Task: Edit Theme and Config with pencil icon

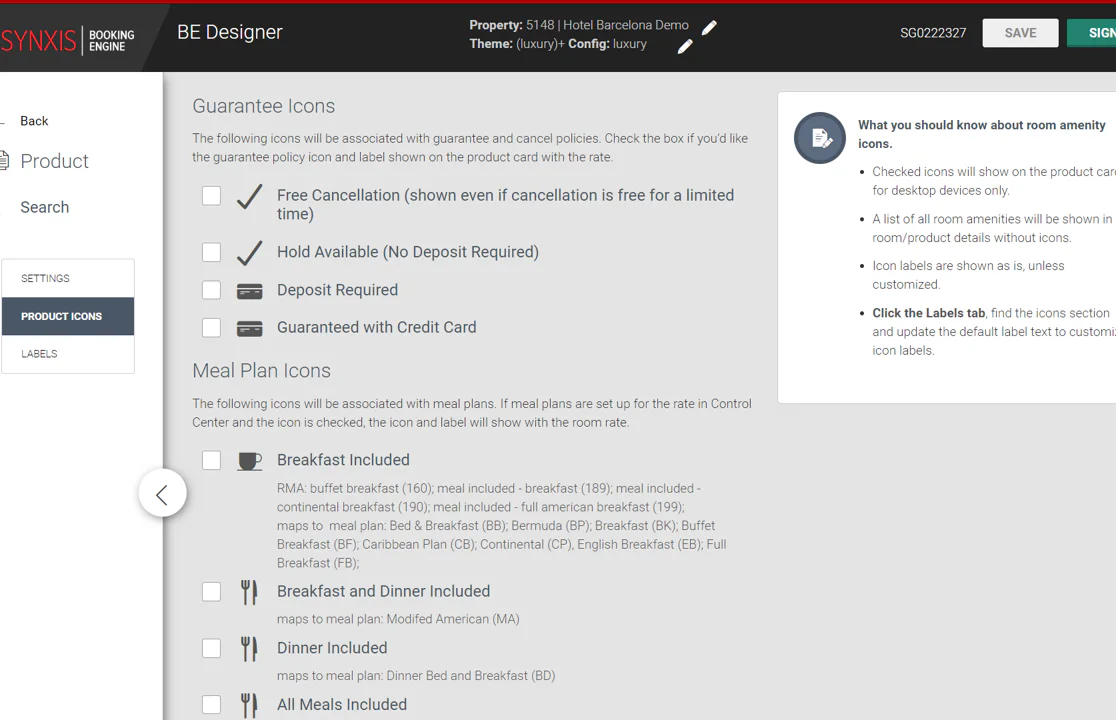Action: 685,47
